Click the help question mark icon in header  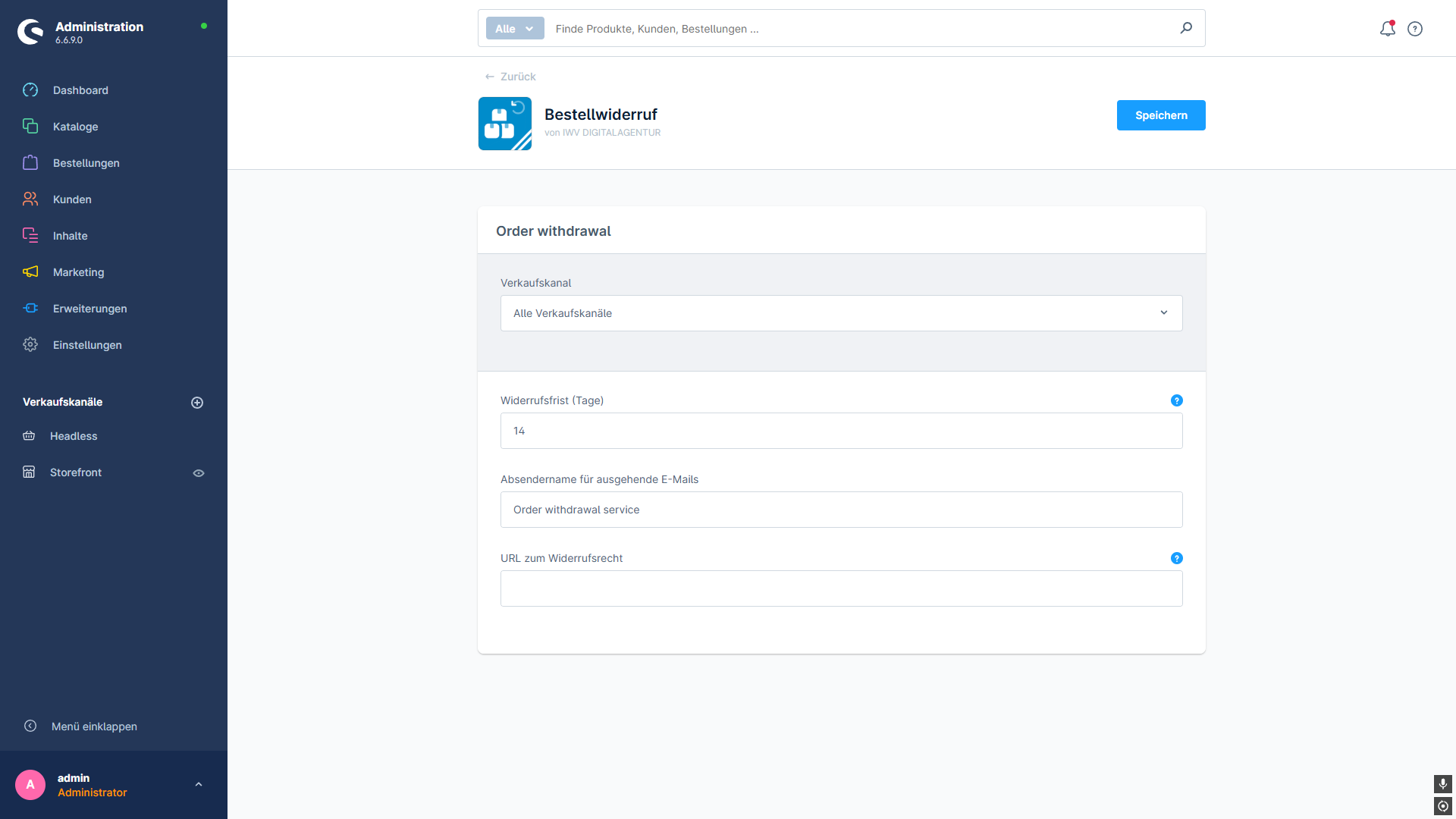[1415, 29]
